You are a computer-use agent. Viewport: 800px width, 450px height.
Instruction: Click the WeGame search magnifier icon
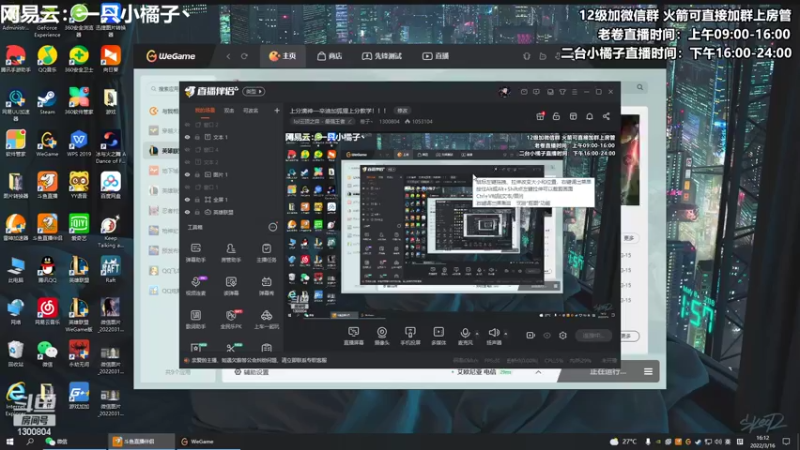click(x=640, y=87)
